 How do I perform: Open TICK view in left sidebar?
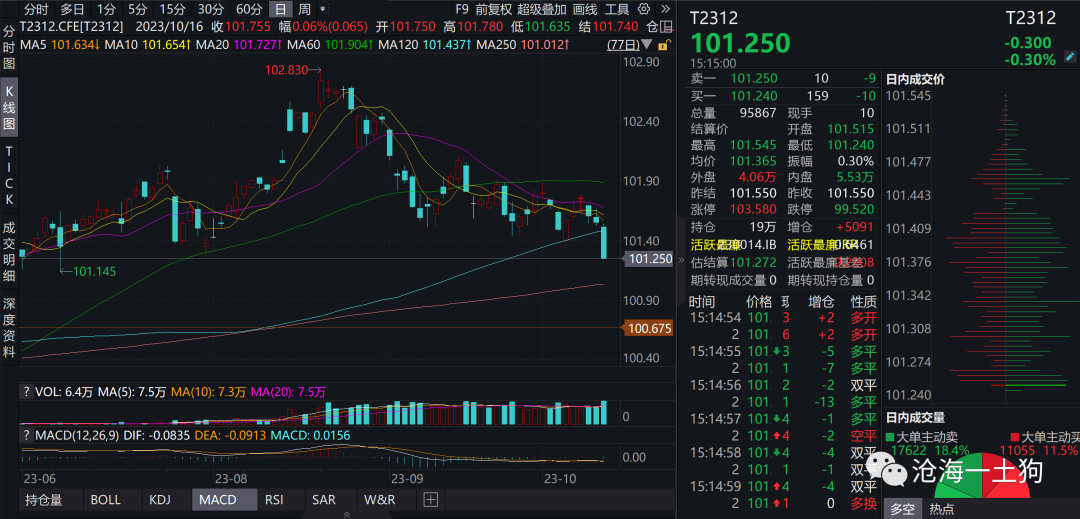coord(10,176)
